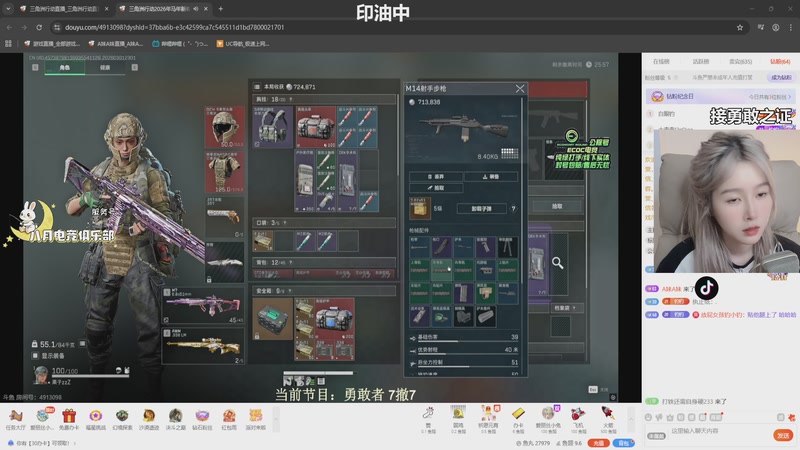800x450 pixels.
Task: Send the 赞 gift
Action: pos(428,420)
